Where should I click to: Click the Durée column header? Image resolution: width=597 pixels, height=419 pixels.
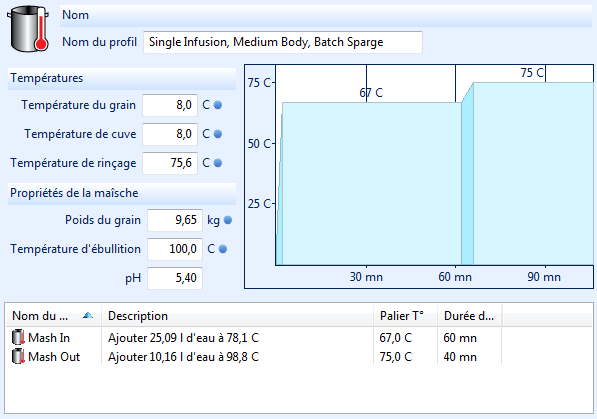[x=469, y=316]
